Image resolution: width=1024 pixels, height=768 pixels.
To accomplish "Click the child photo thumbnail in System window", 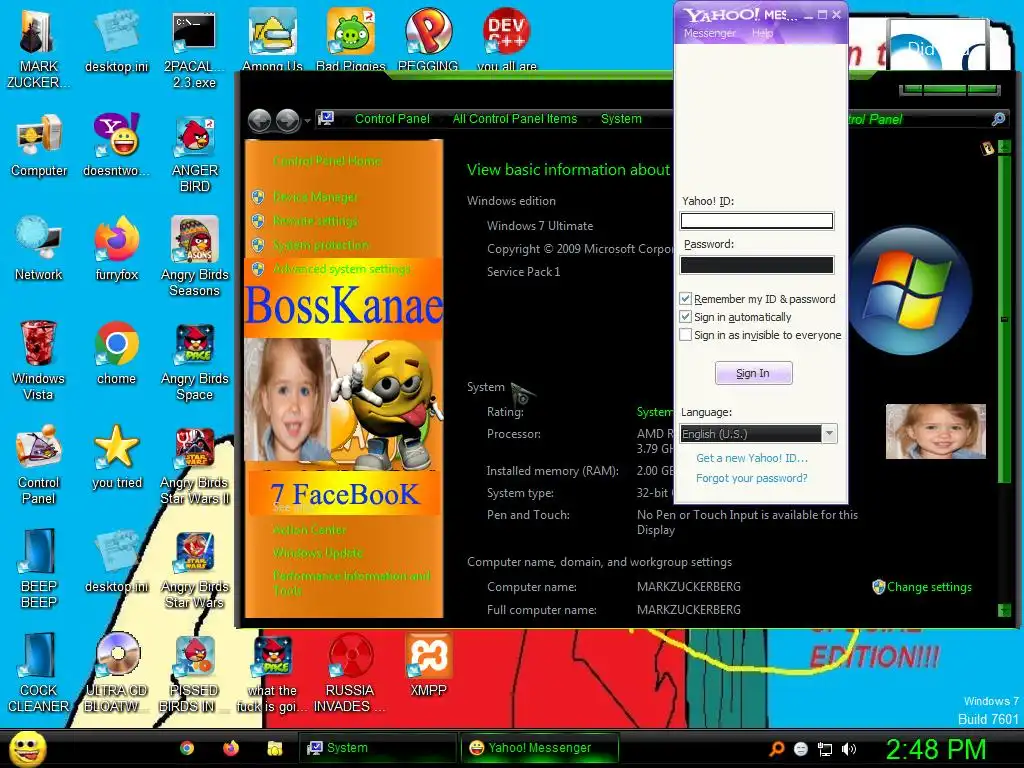I will pos(936,432).
